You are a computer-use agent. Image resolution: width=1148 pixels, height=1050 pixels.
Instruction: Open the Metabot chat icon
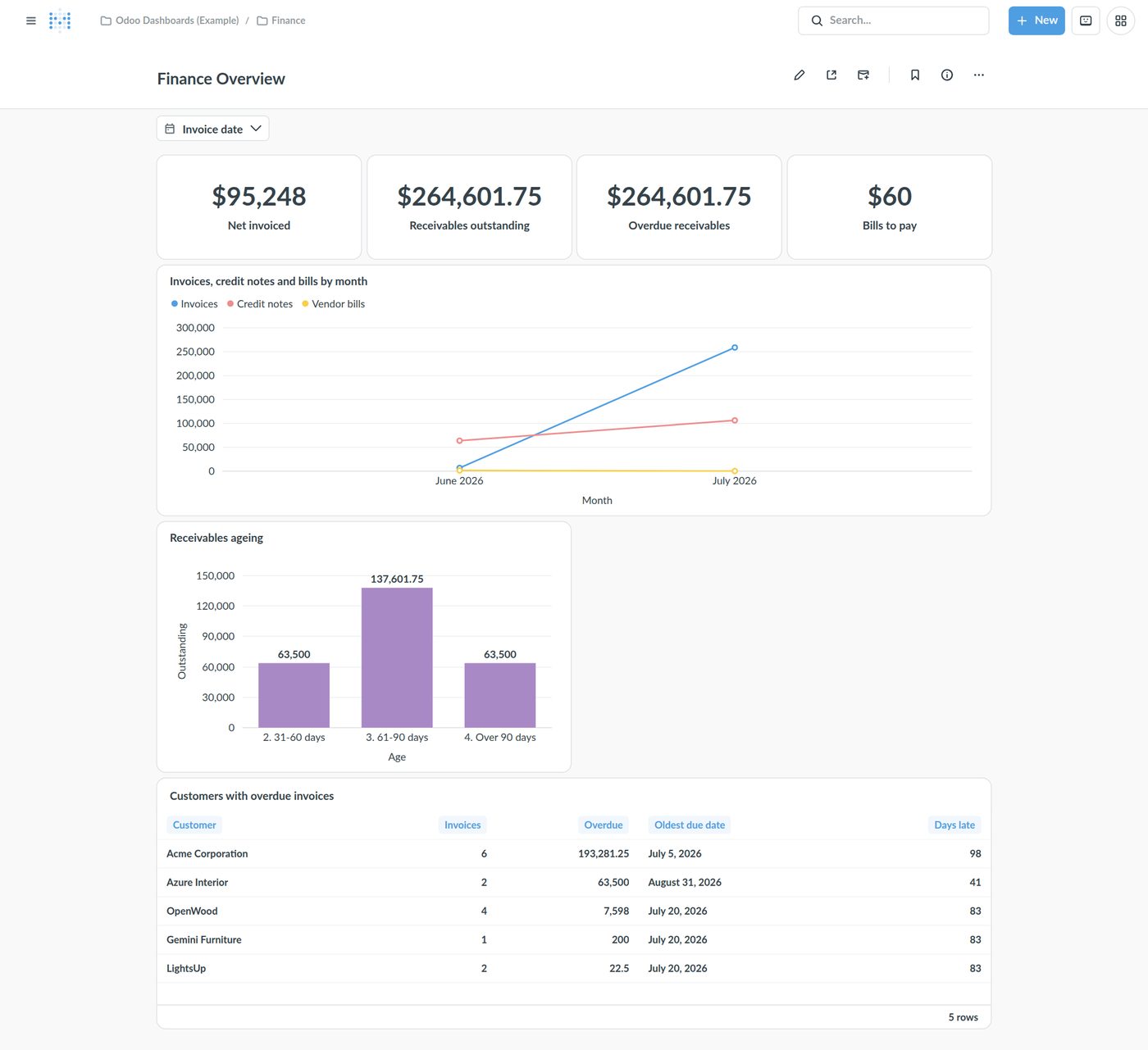click(1086, 20)
